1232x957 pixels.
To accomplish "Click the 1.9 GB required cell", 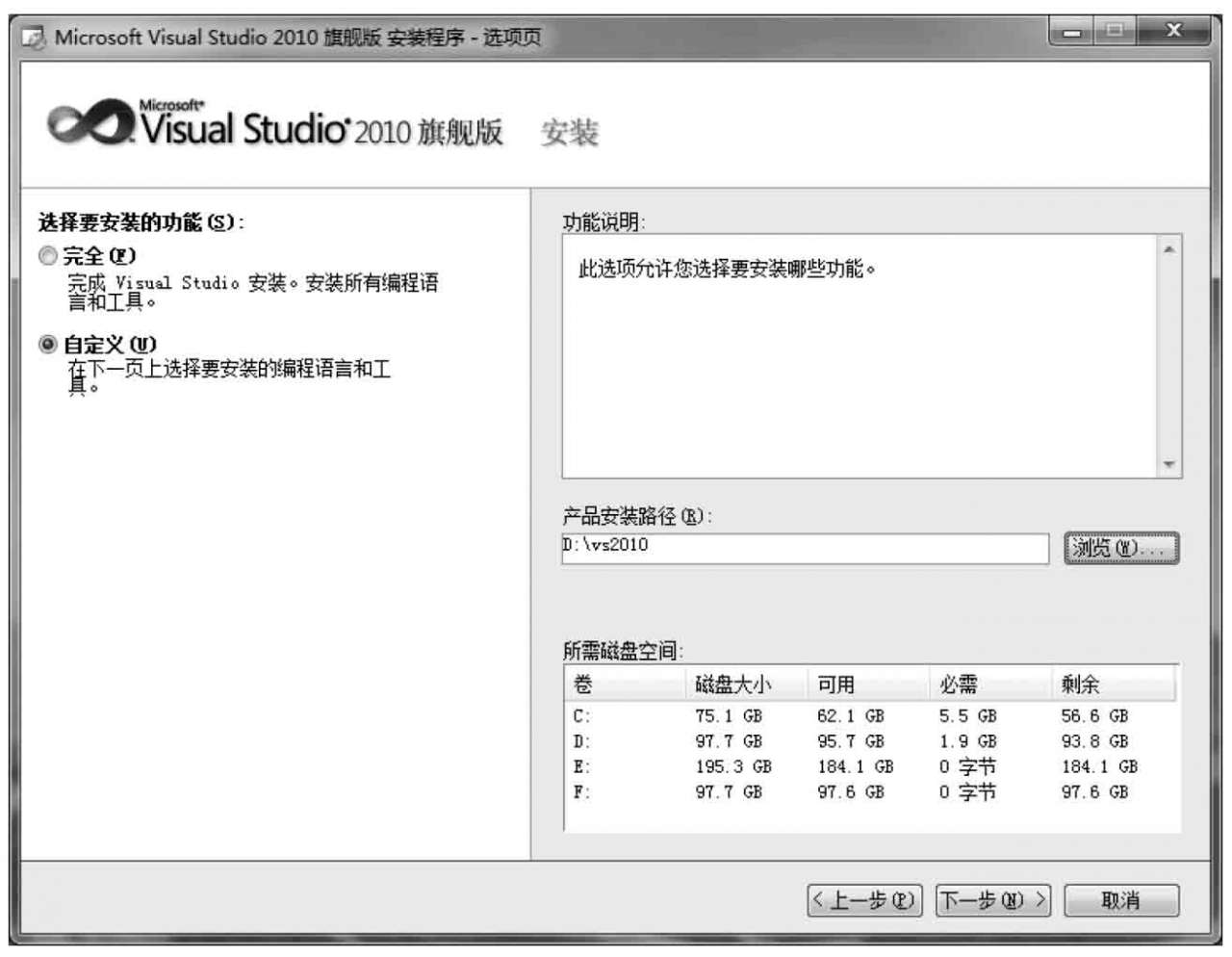I will 968,741.
